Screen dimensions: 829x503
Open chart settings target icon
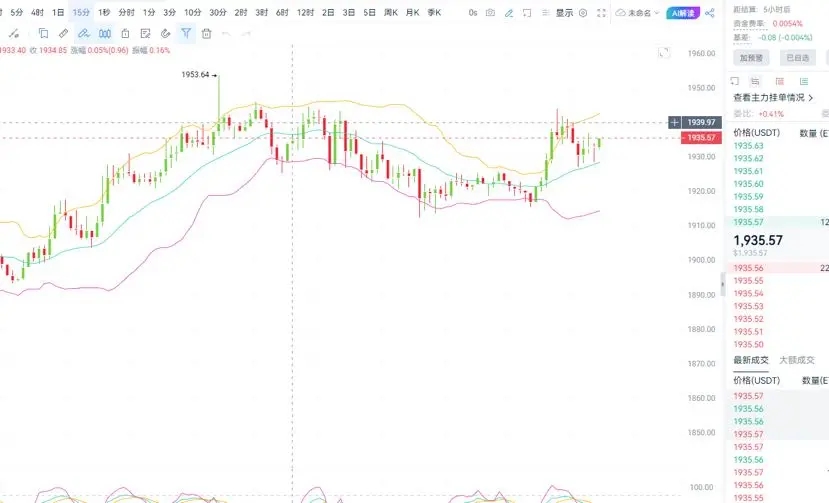(x=583, y=13)
